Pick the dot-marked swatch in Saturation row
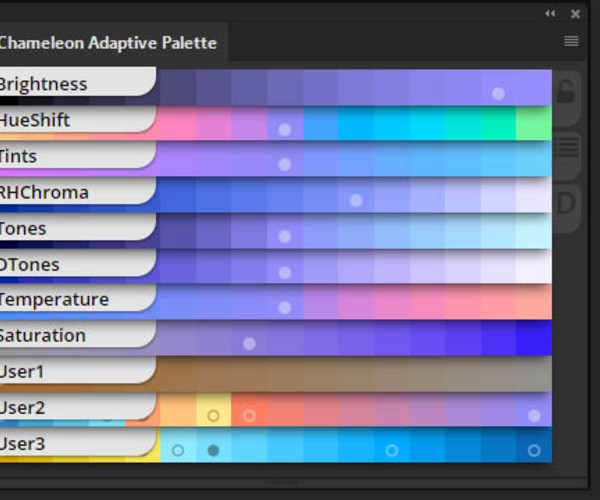This screenshot has width=600, height=500. tap(249, 339)
